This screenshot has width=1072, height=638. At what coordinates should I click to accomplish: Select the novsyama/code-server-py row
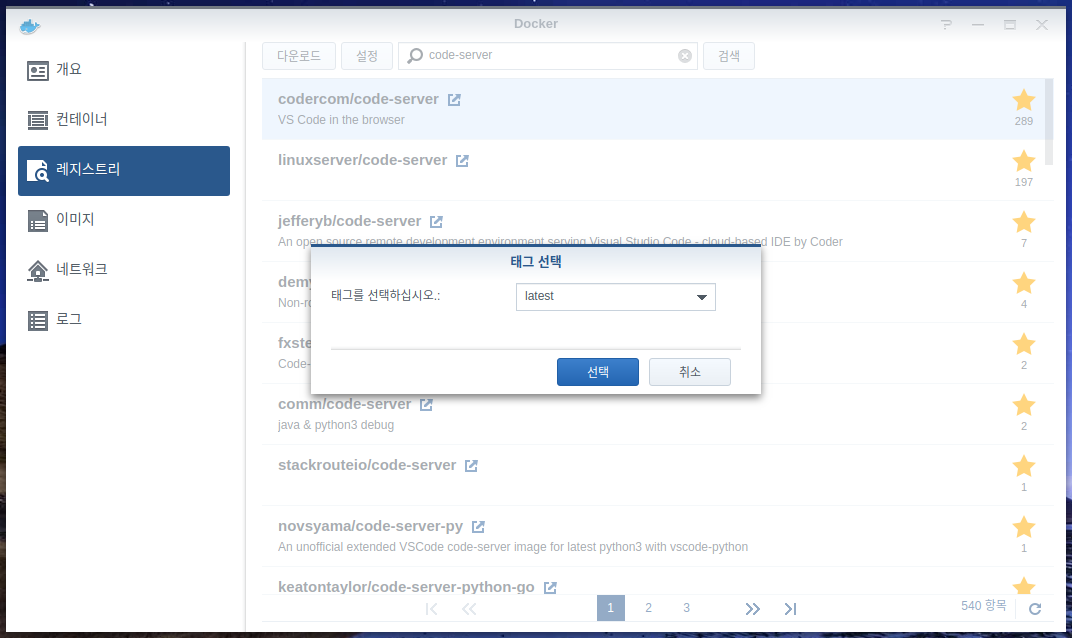[x=654, y=536]
